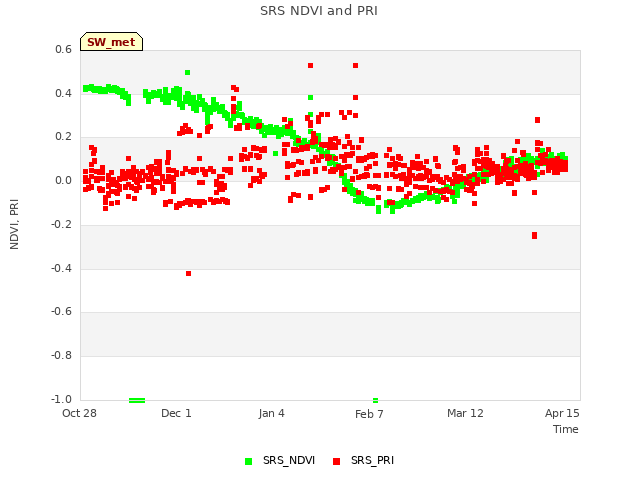Click the -0.6 y-axis tick label
The image size is (640, 480).
pos(61,311)
